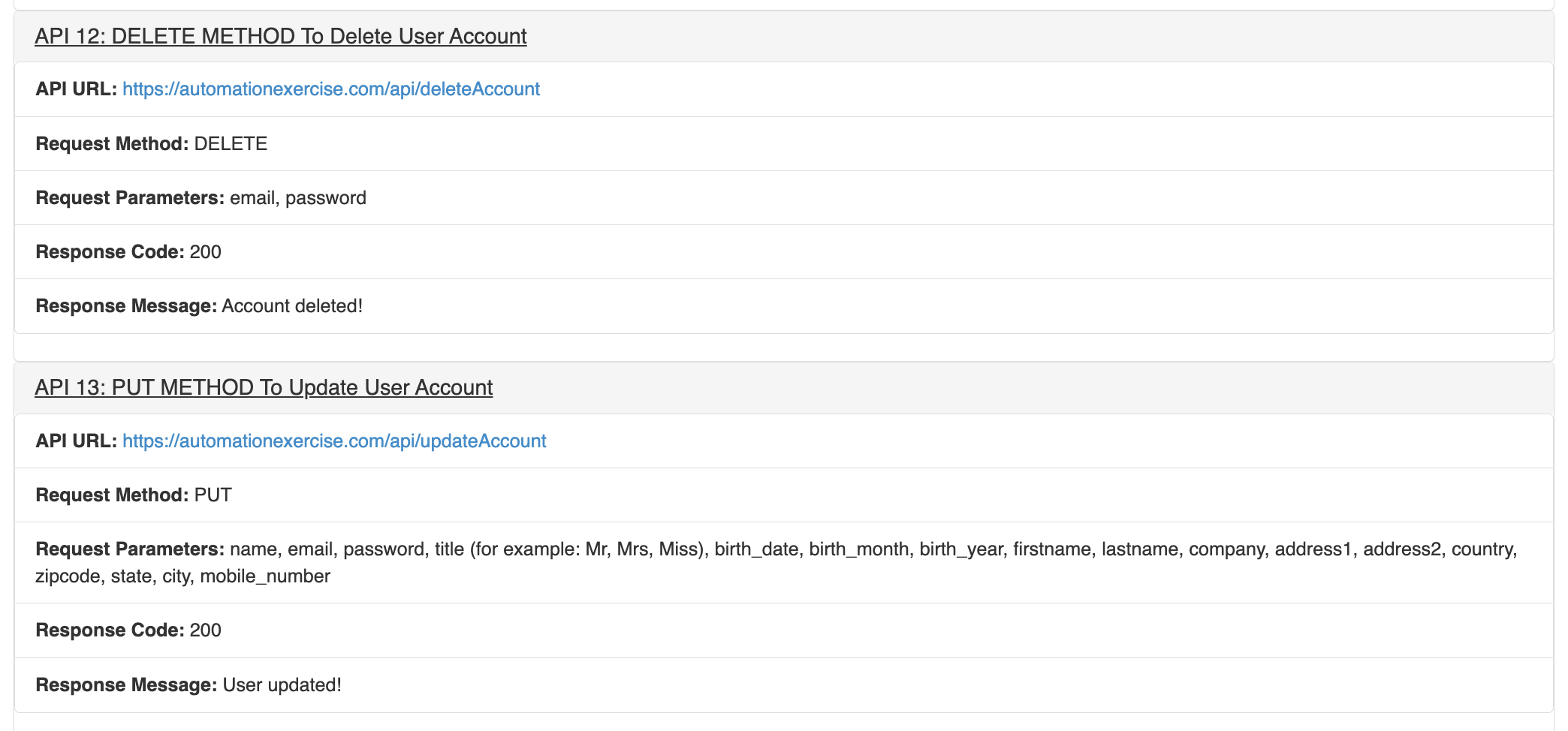Click the 'Request Method: DELETE' row
The width and height of the screenshot is (1568, 731).
783,143
